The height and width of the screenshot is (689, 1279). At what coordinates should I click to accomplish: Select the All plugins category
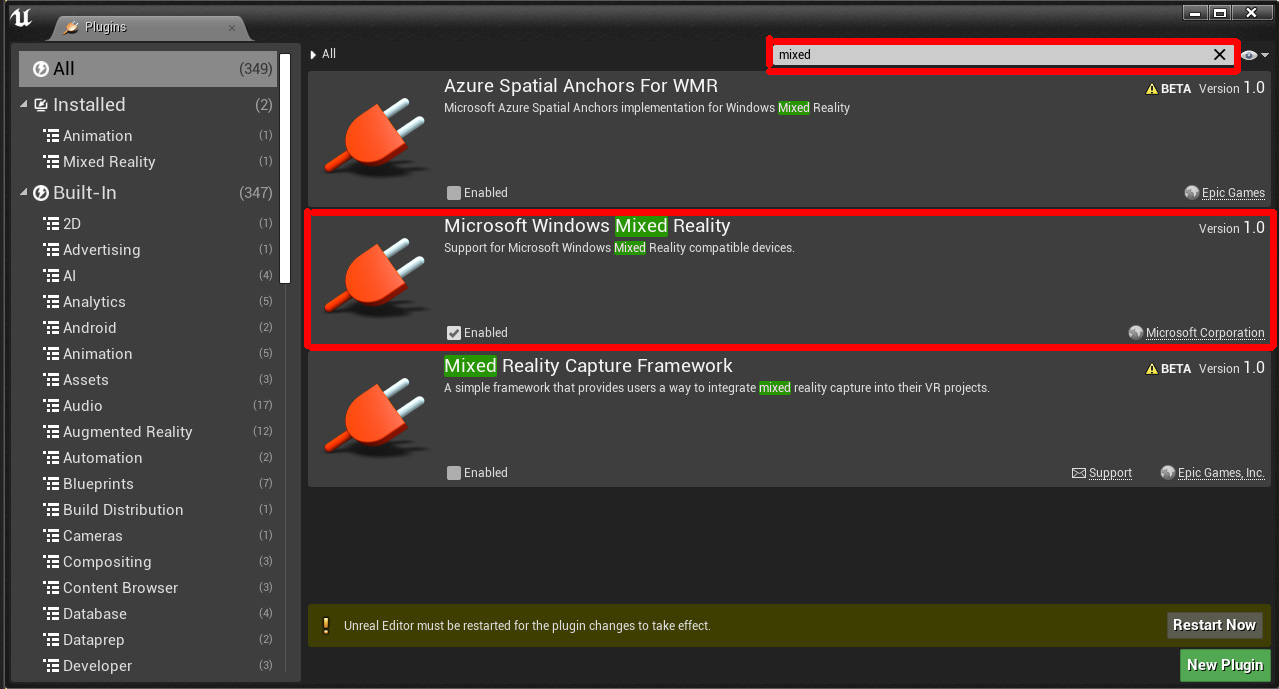pos(148,69)
